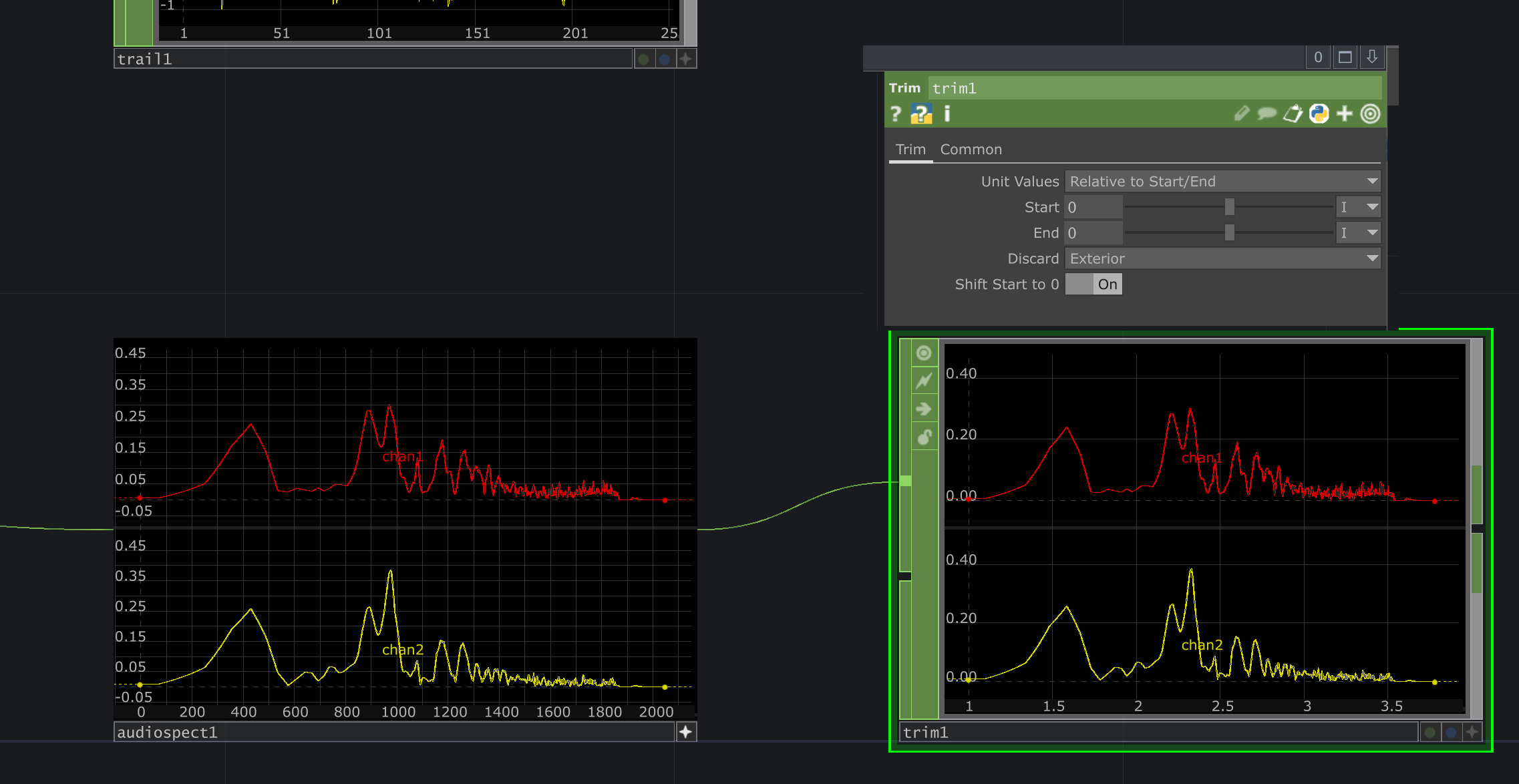Toggle trim1 bypass flag arrow

pyautogui.click(x=924, y=409)
